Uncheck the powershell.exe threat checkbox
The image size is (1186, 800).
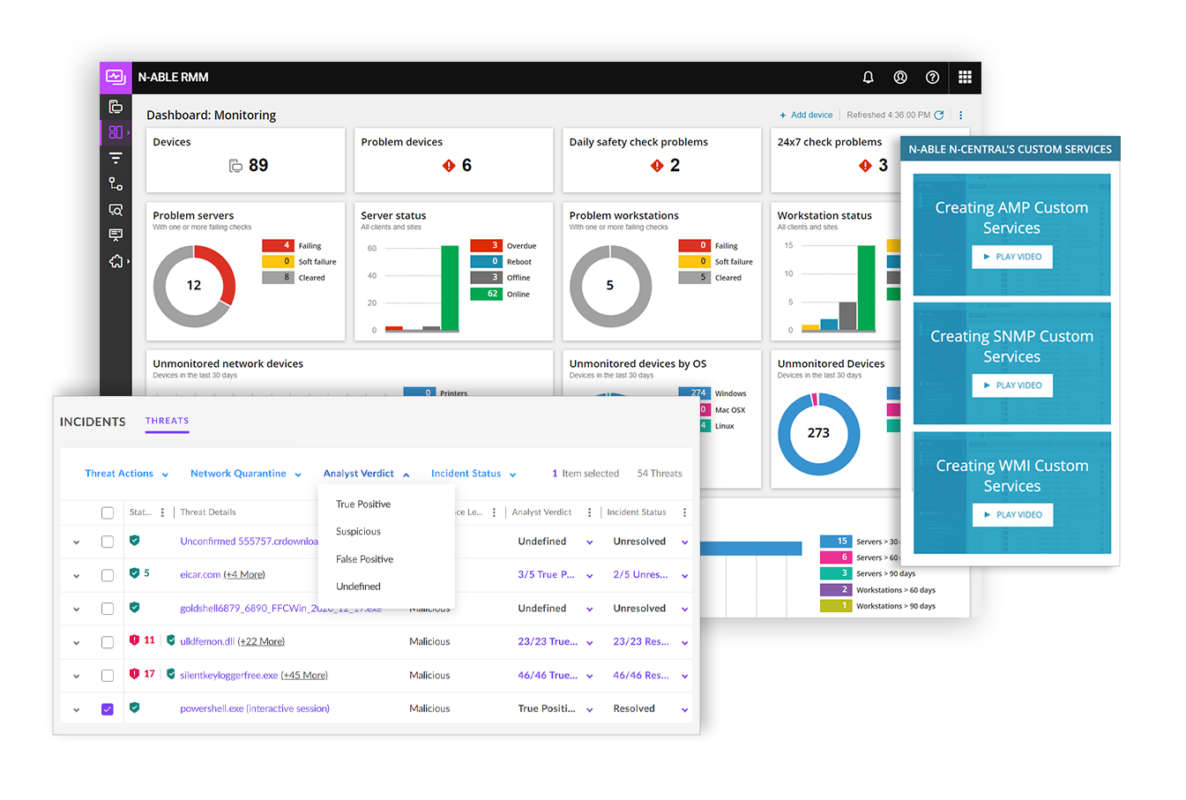[x=107, y=709]
